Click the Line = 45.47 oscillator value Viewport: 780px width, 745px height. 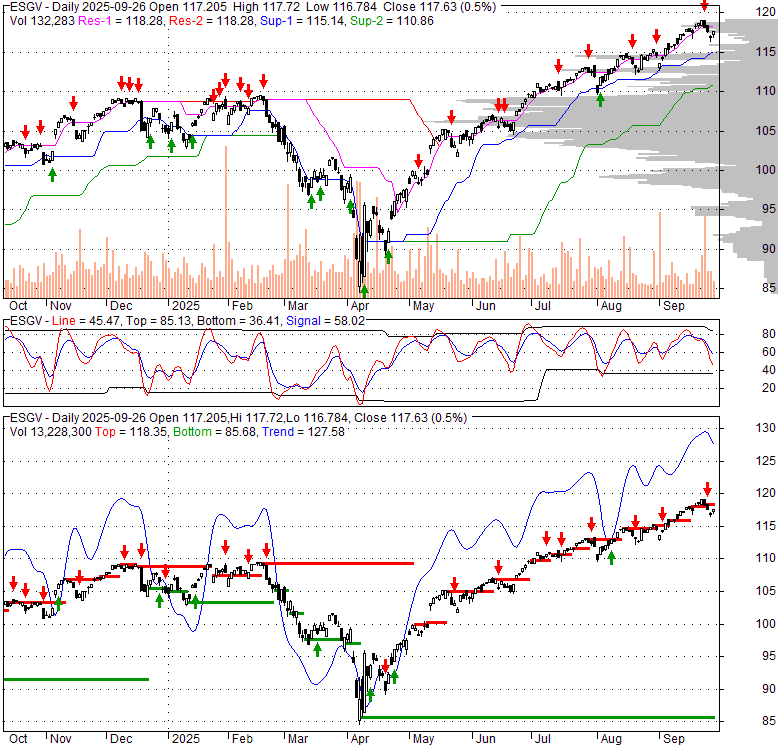tap(86, 321)
